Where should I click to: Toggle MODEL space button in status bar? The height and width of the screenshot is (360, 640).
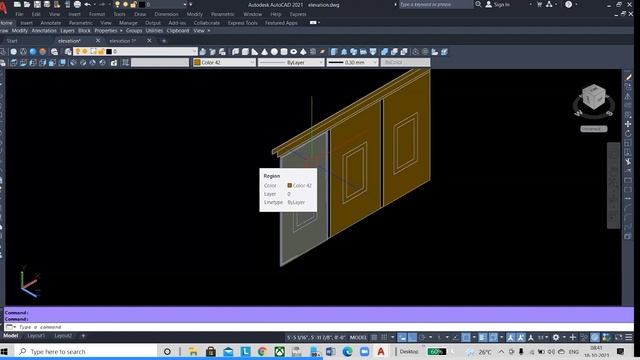pyautogui.click(x=358, y=338)
